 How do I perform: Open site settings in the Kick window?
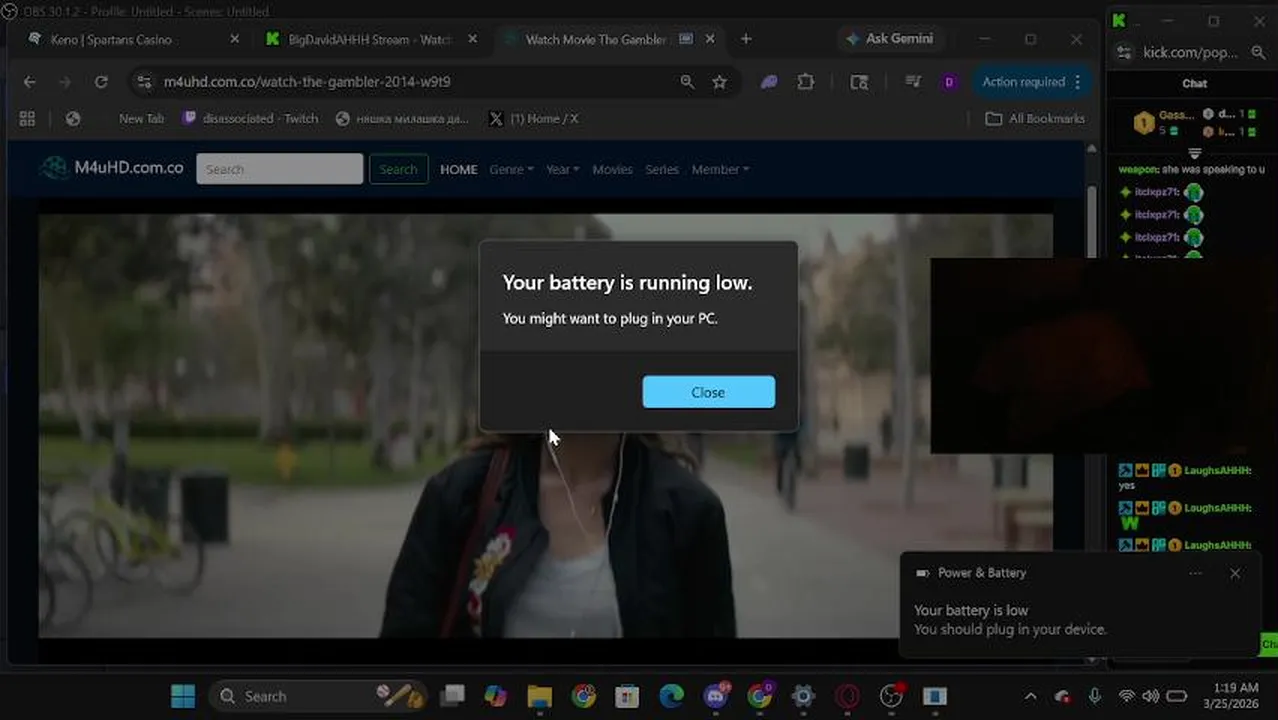tap(1124, 52)
